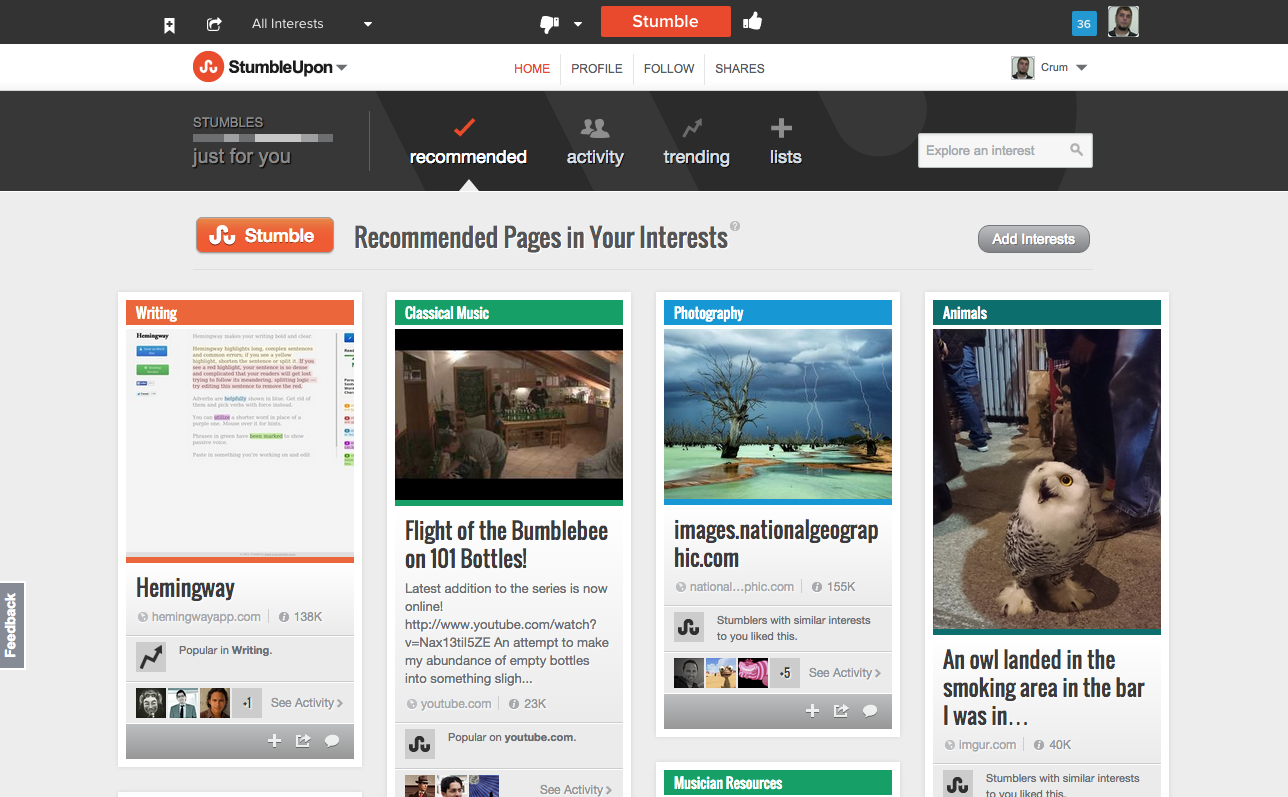Open the SHARES menu item
This screenshot has height=797, width=1288.
(x=740, y=69)
